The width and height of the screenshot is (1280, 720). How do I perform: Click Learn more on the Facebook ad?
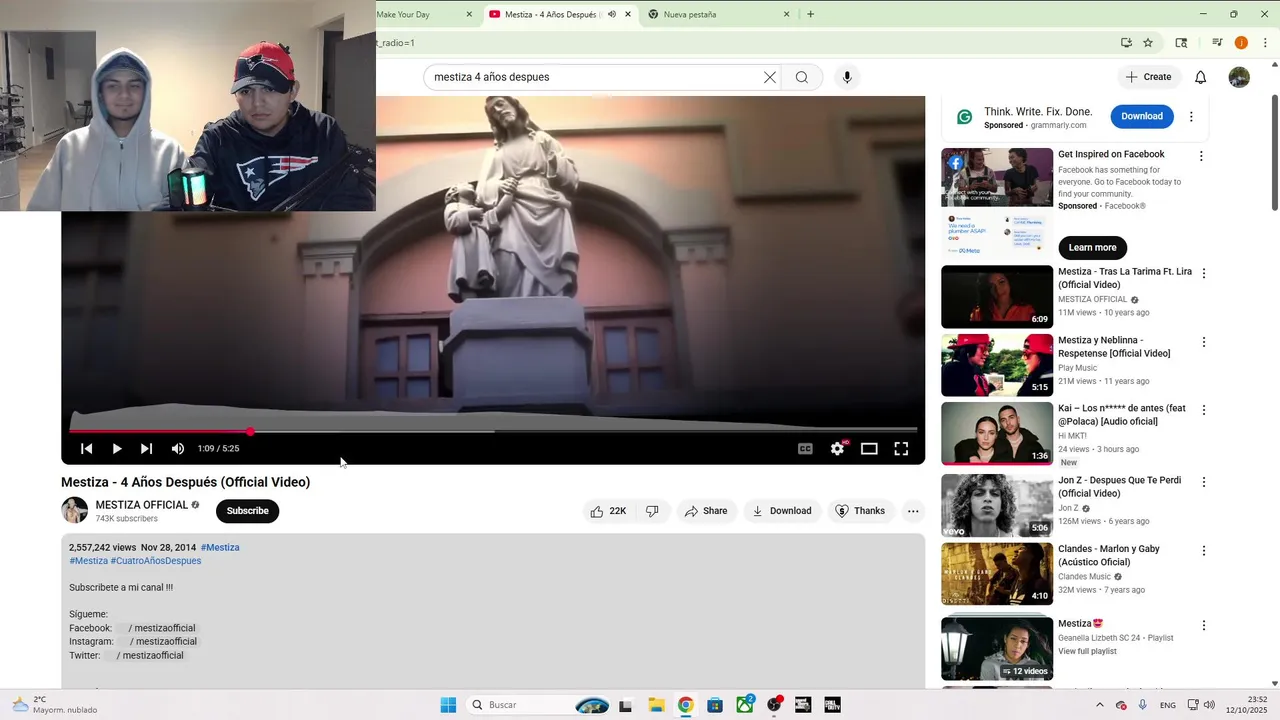(1092, 248)
